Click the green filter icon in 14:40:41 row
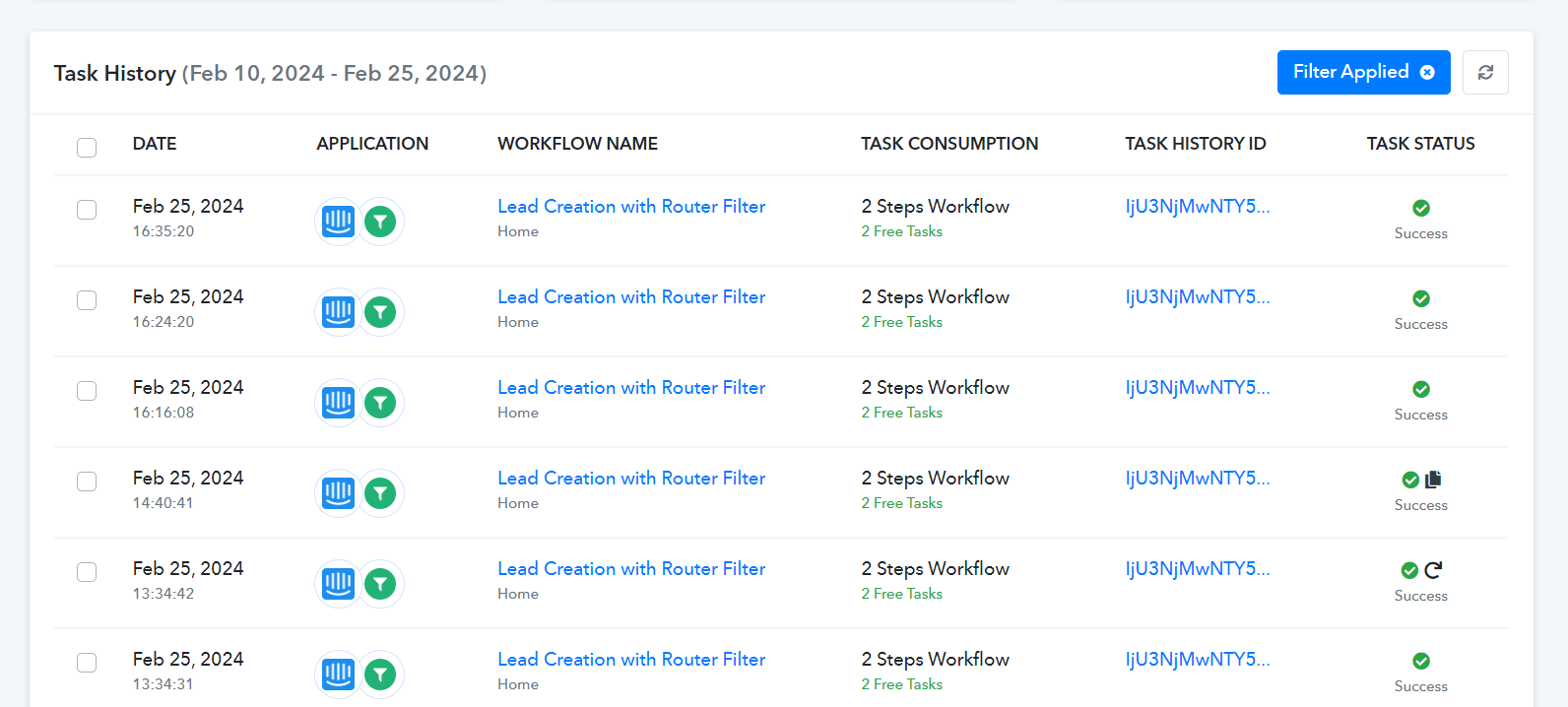Screen dimensions: 1568x707 380,493
